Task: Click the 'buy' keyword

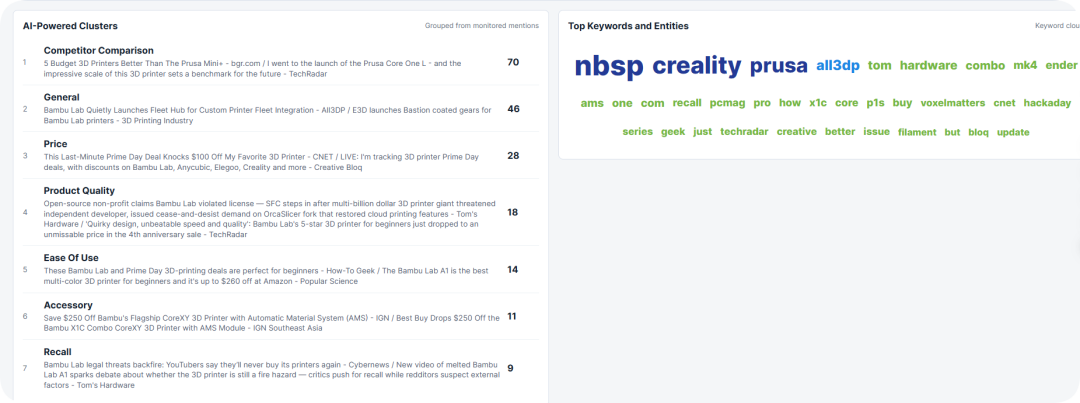Action: click(902, 103)
